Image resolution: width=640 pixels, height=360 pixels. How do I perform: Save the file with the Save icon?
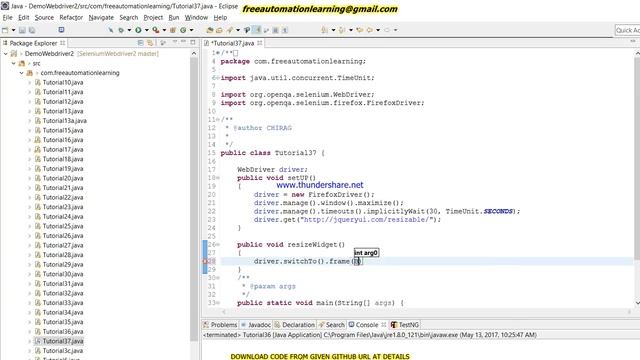click(x=22, y=30)
